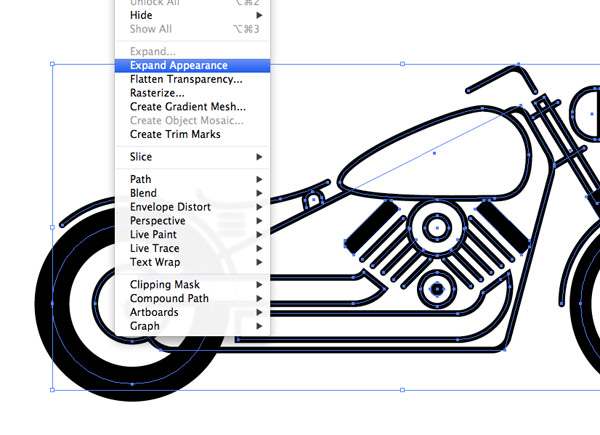Click the arrow beside Envelope Distort
Viewport: 600px width, 435px height.
click(259, 207)
